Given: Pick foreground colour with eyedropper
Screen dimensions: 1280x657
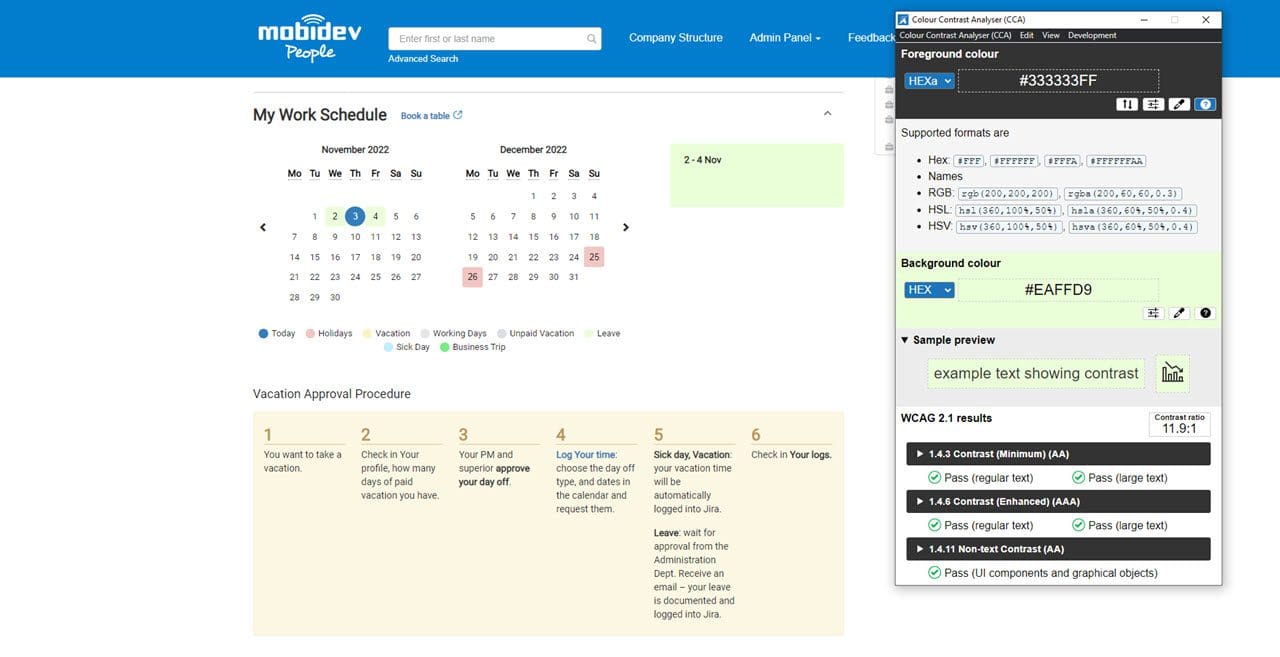Looking at the screenshot, I should pos(1179,104).
